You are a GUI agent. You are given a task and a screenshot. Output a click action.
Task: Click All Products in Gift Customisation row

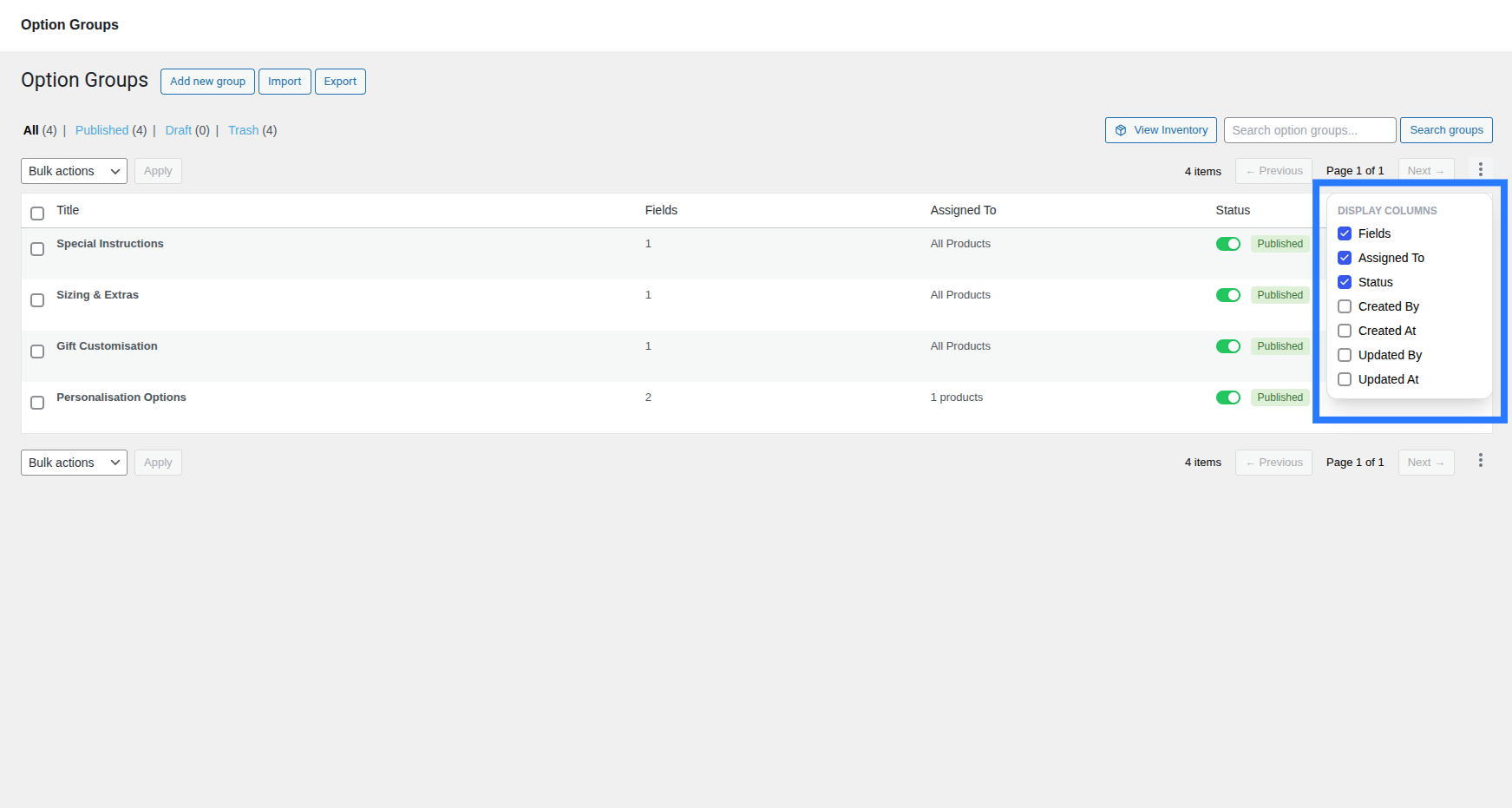[x=960, y=346]
